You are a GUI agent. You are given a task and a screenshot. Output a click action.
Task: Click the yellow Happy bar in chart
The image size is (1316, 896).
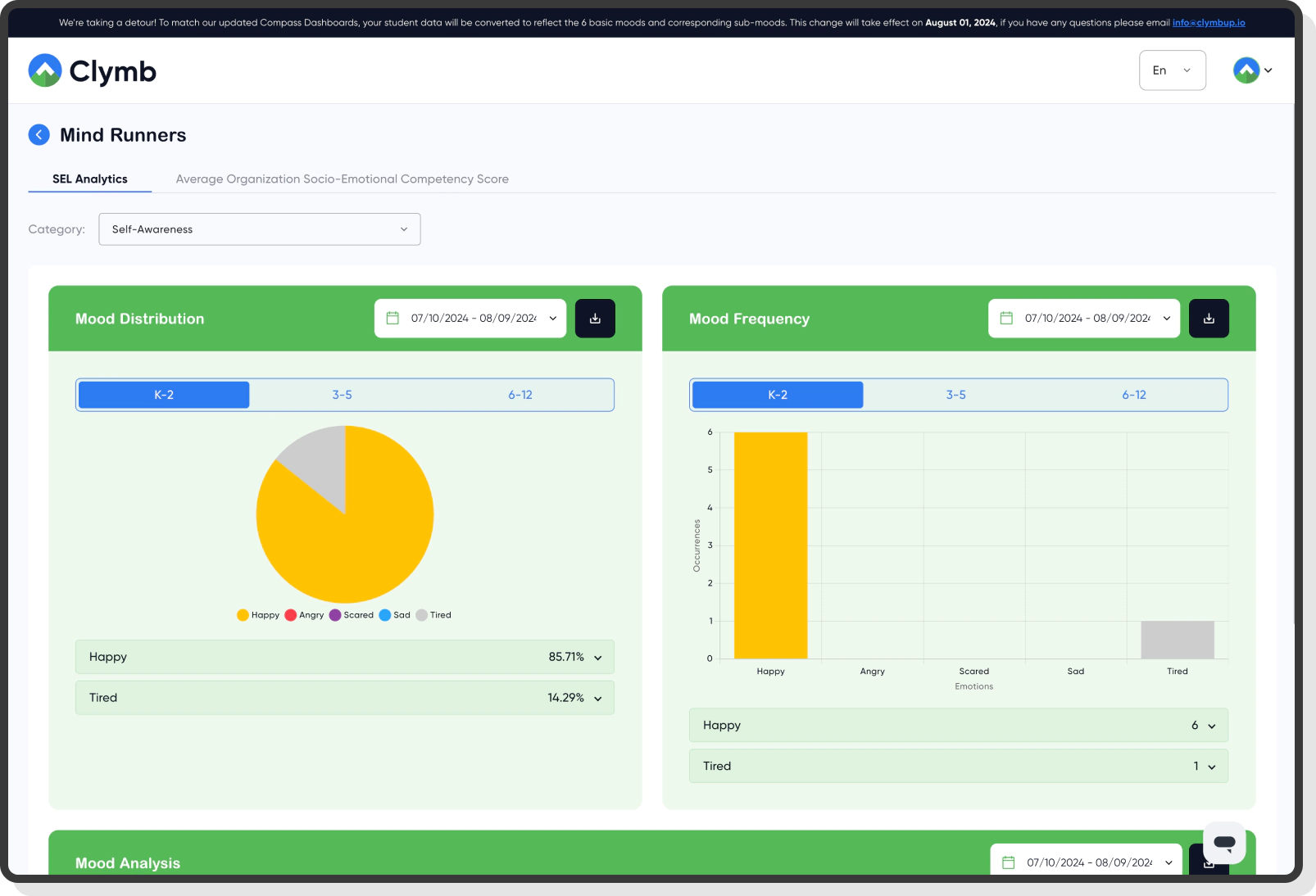click(770, 545)
